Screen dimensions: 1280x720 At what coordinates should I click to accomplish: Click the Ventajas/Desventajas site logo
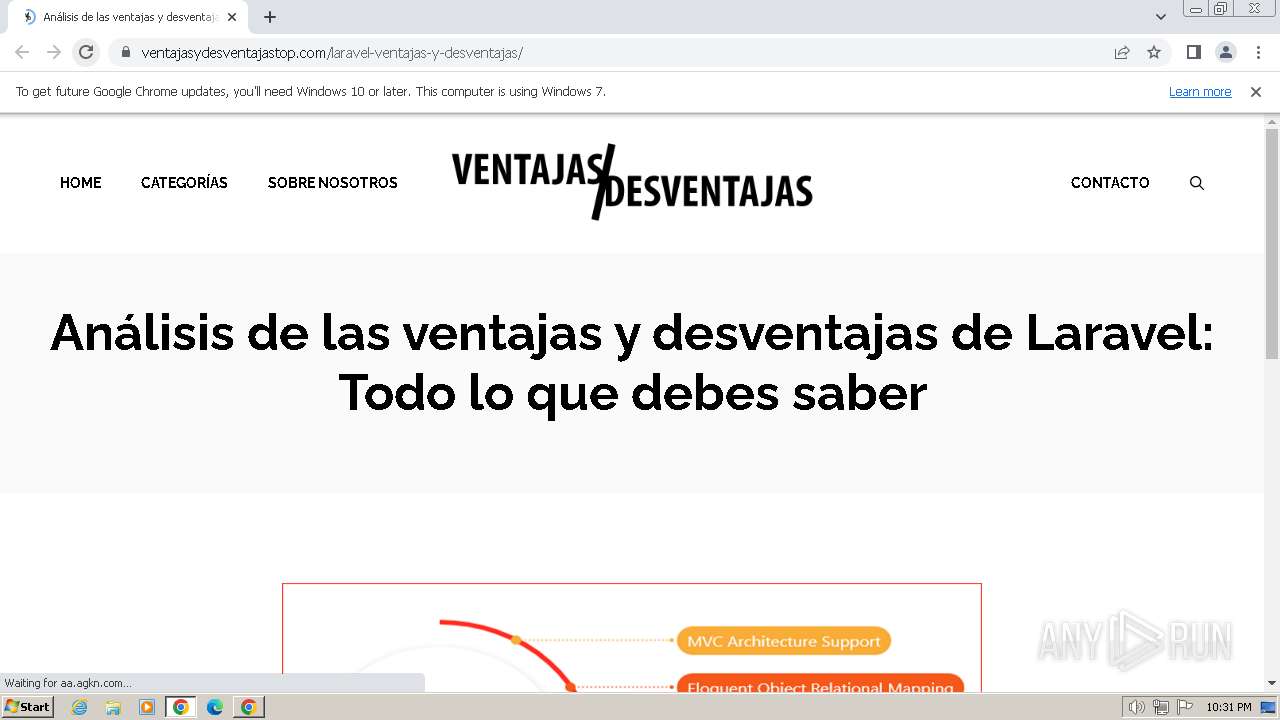(632, 182)
